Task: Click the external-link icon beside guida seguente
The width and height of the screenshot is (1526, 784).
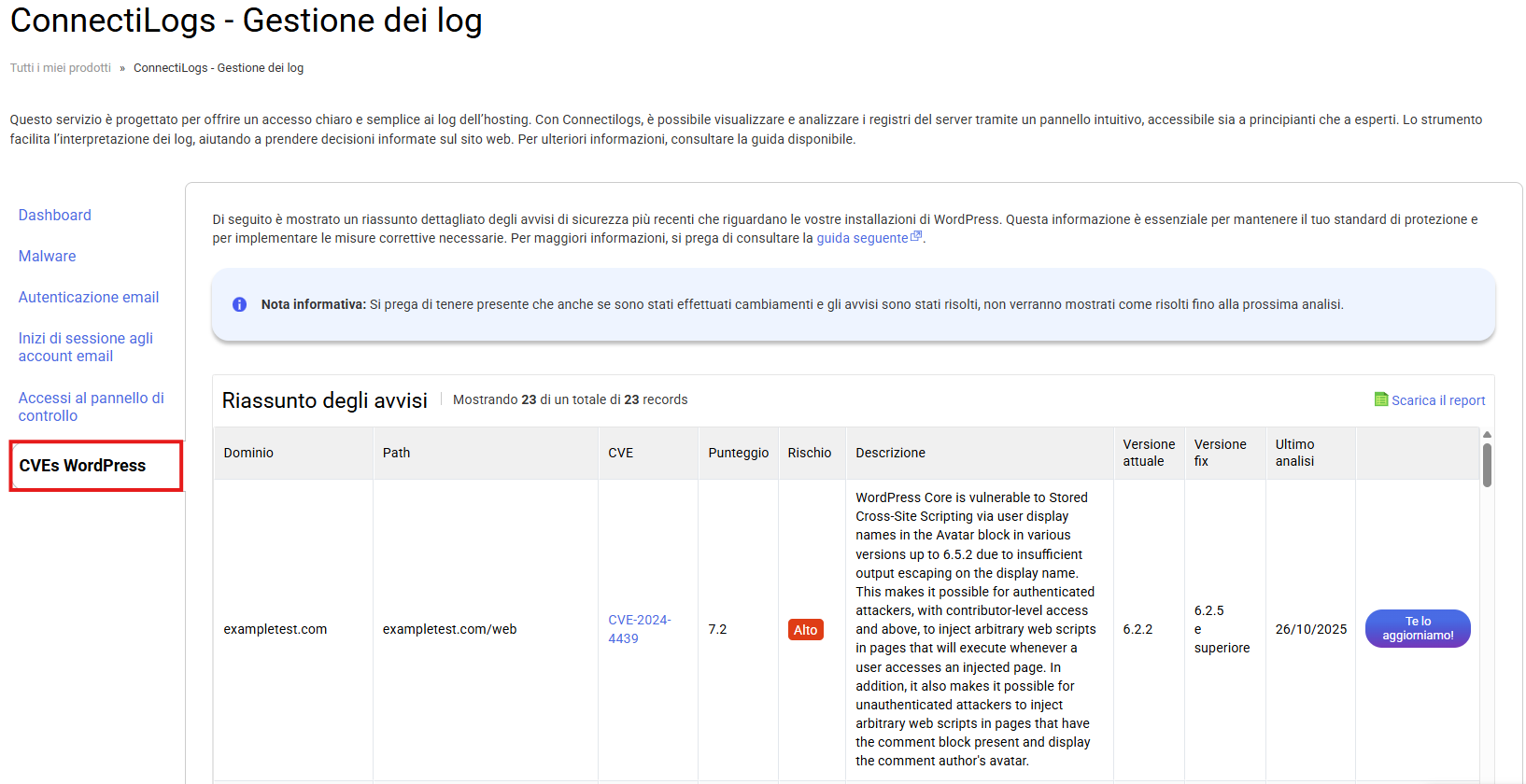Action: click(x=916, y=237)
